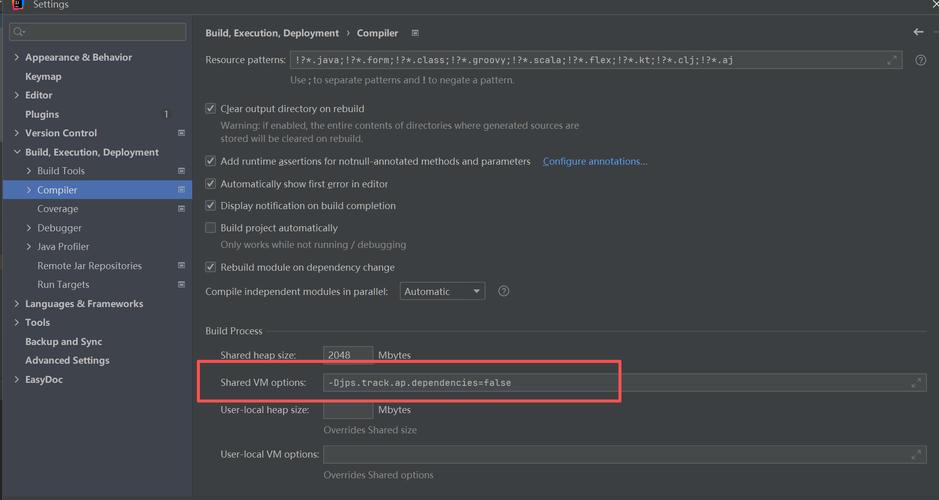Click project icon beside Coverage

coord(181,209)
